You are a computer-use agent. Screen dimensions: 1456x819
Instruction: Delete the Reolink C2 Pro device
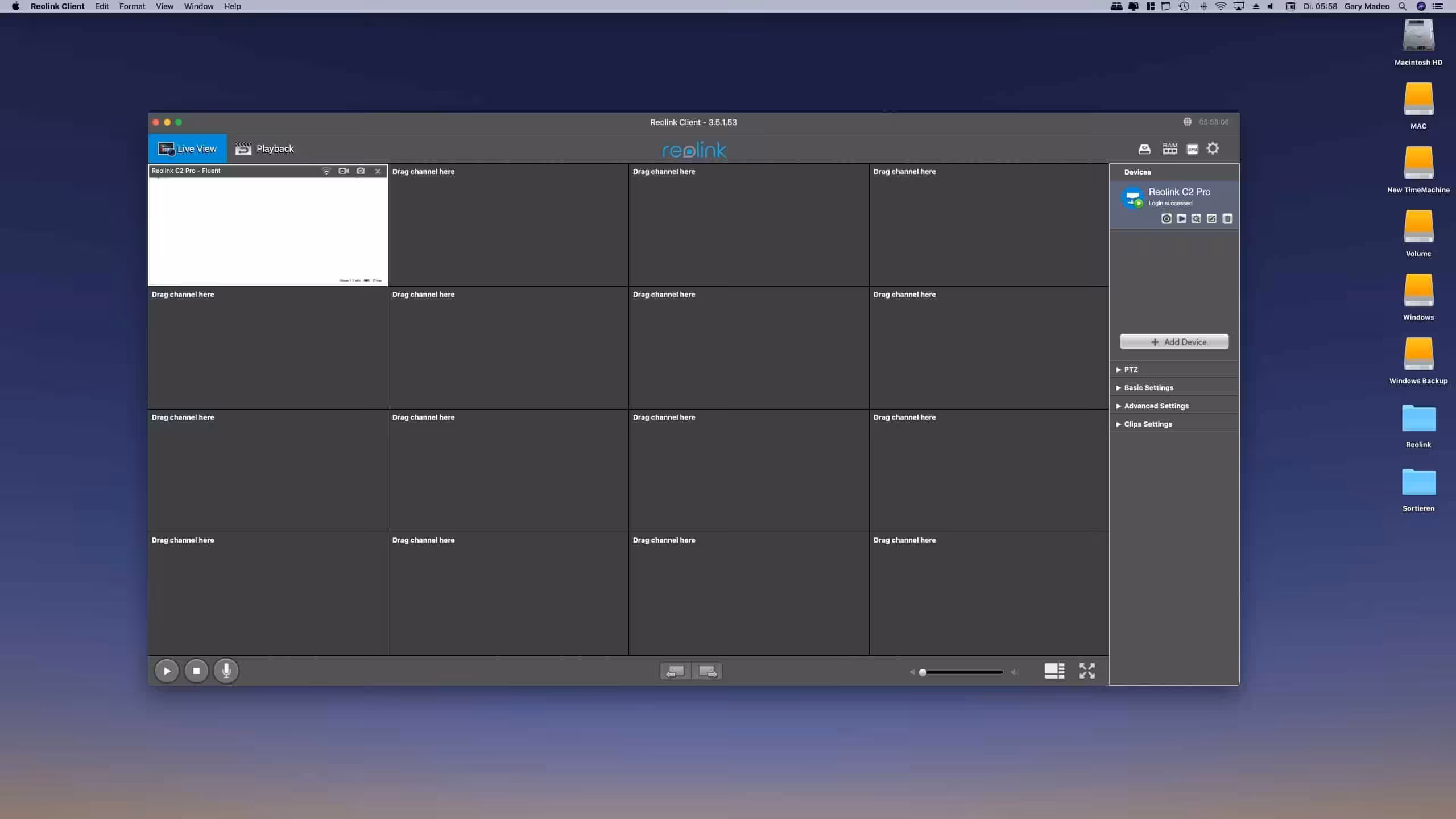point(1227,218)
